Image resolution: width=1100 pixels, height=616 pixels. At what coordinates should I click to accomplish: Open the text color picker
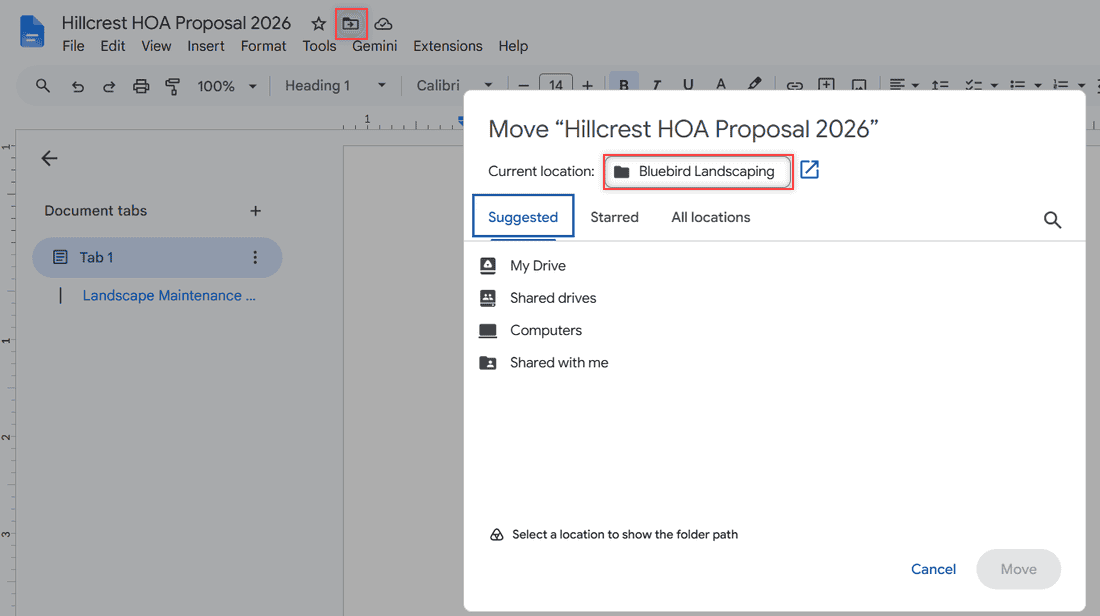(720, 85)
